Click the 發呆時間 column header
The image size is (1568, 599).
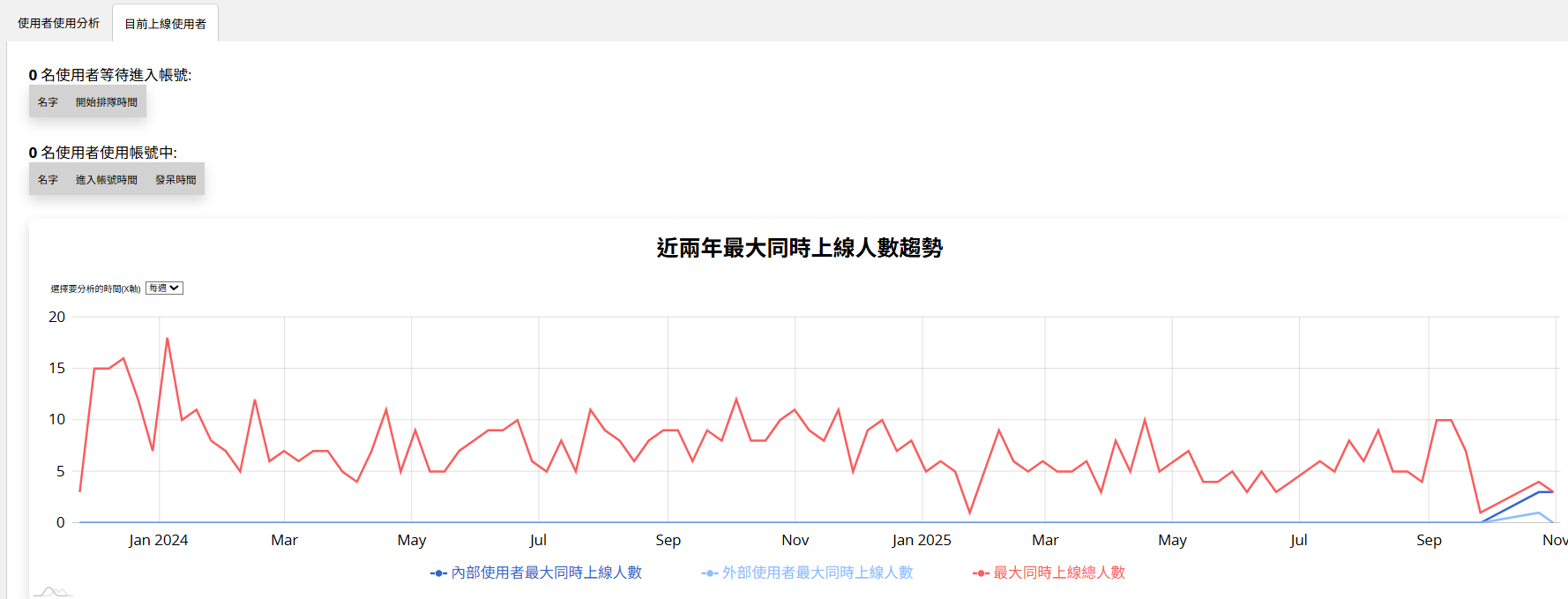(x=175, y=180)
